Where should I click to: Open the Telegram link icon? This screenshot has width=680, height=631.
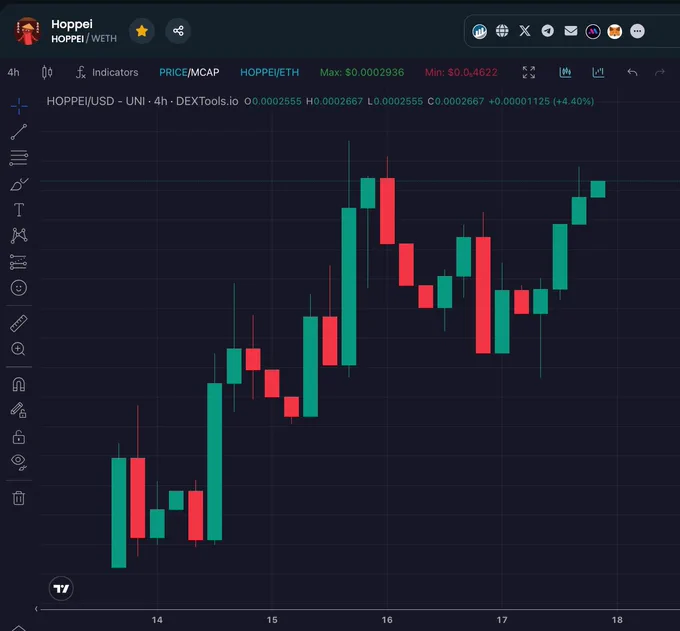[x=548, y=31]
